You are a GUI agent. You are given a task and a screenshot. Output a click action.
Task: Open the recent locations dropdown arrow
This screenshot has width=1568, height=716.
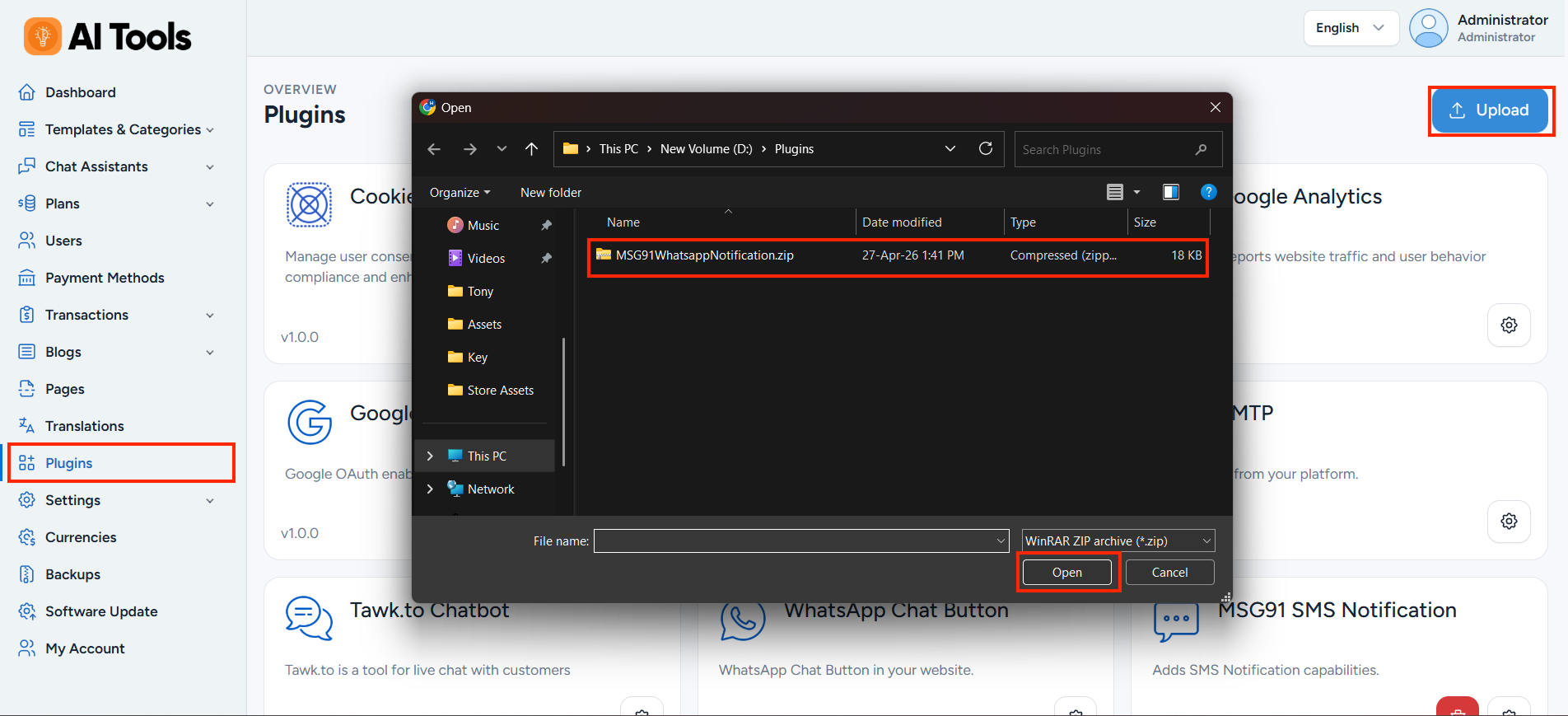click(x=502, y=149)
